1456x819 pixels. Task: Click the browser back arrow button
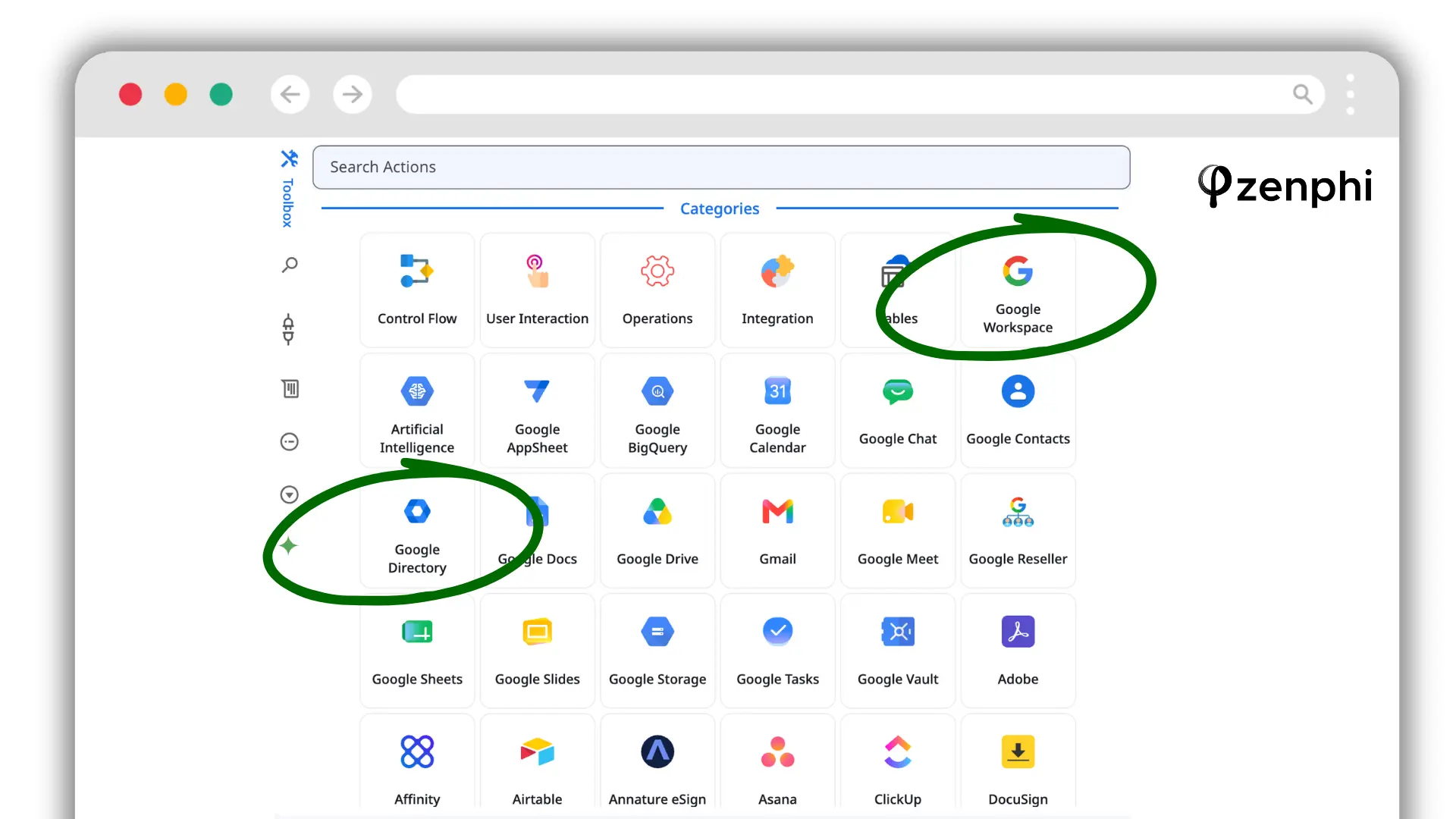[x=290, y=94]
